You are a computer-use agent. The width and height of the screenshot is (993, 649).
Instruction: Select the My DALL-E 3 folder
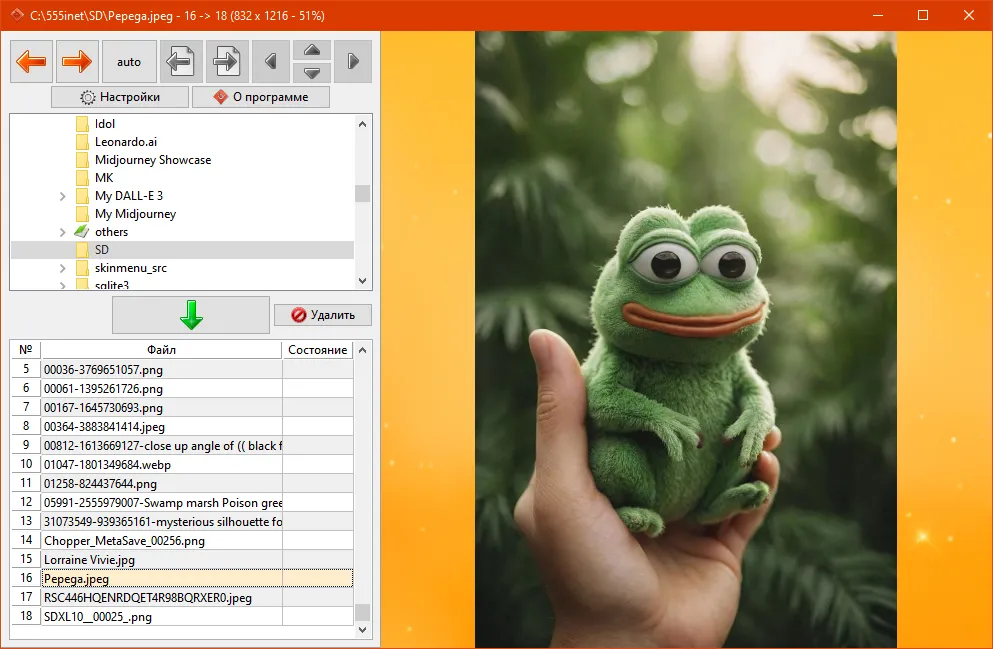129,196
